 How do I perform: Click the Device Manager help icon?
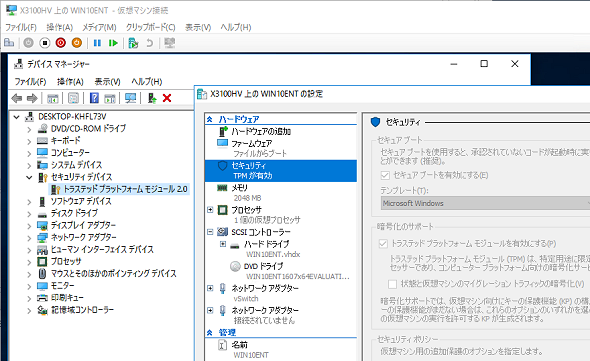(94, 99)
